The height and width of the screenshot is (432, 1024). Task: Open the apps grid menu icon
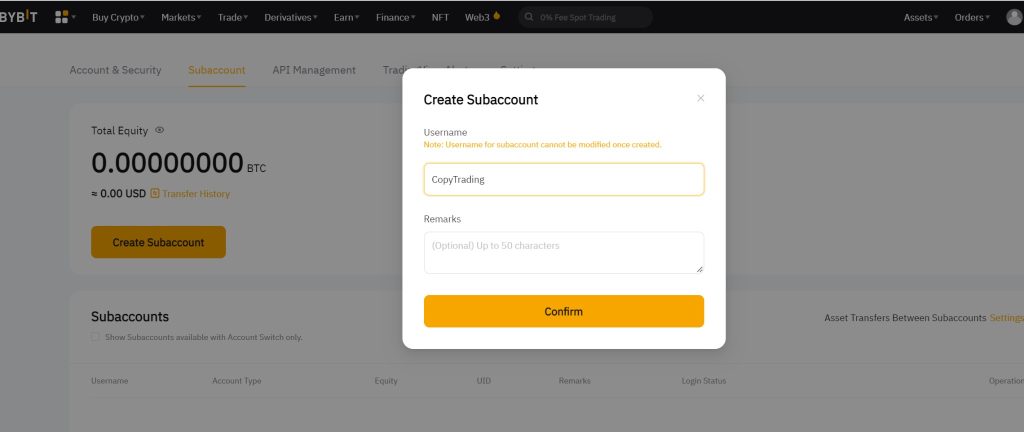[x=62, y=17]
